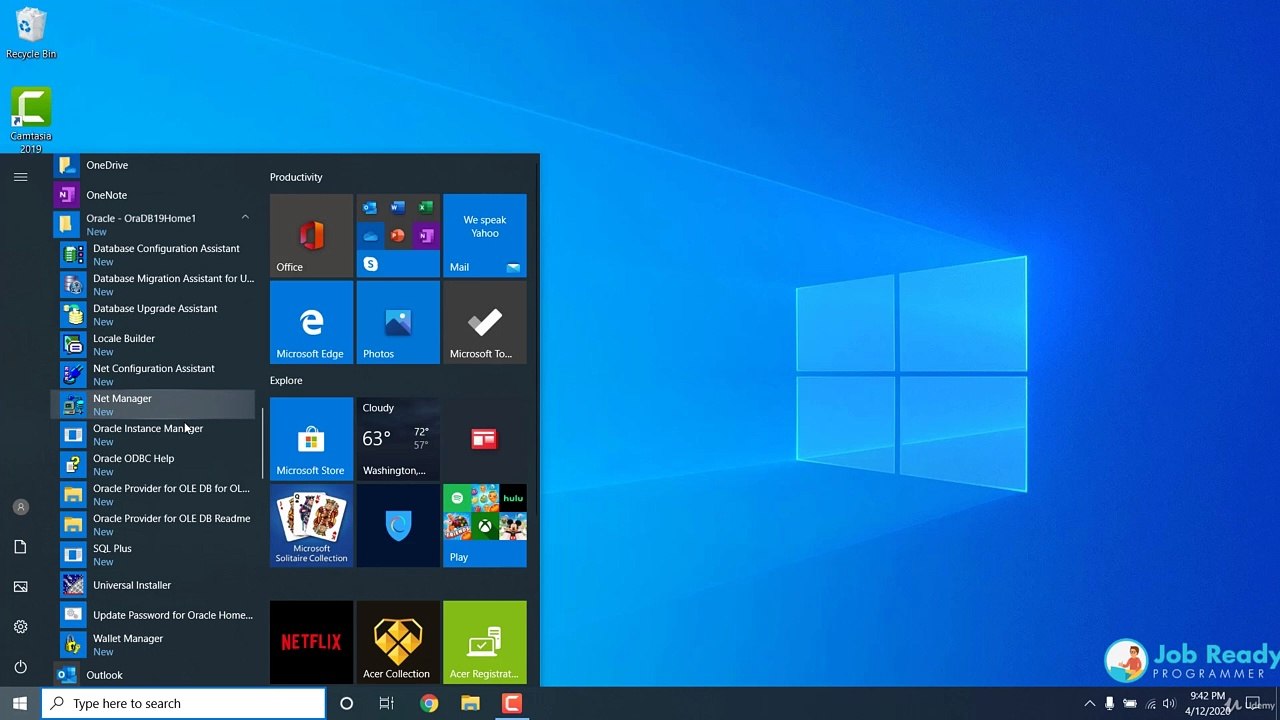Screen dimensions: 1280x720
Task: Open the Photos tile
Action: (x=398, y=322)
